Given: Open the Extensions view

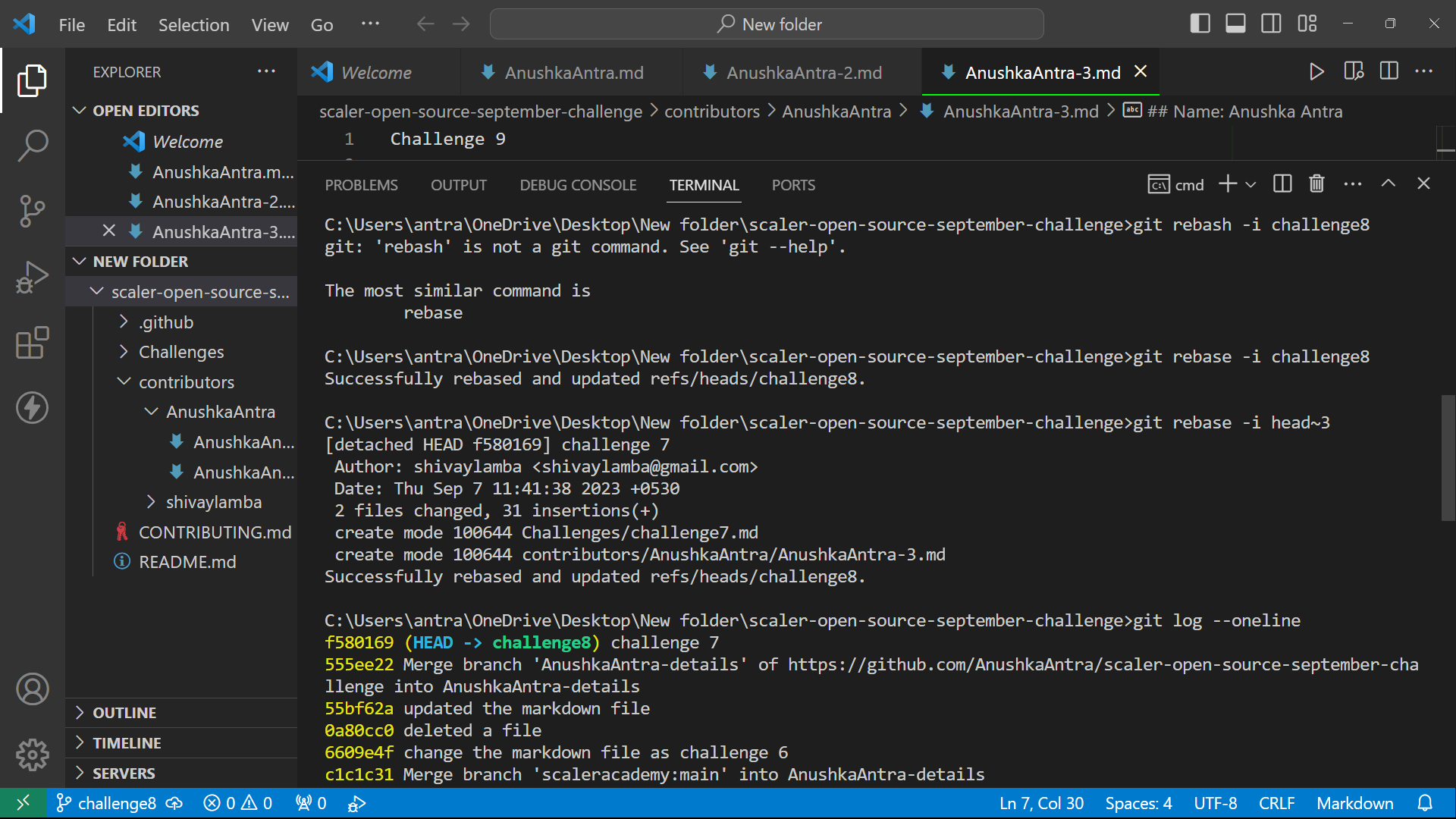Looking at the screenshot, I should click(x=32, y=343).
